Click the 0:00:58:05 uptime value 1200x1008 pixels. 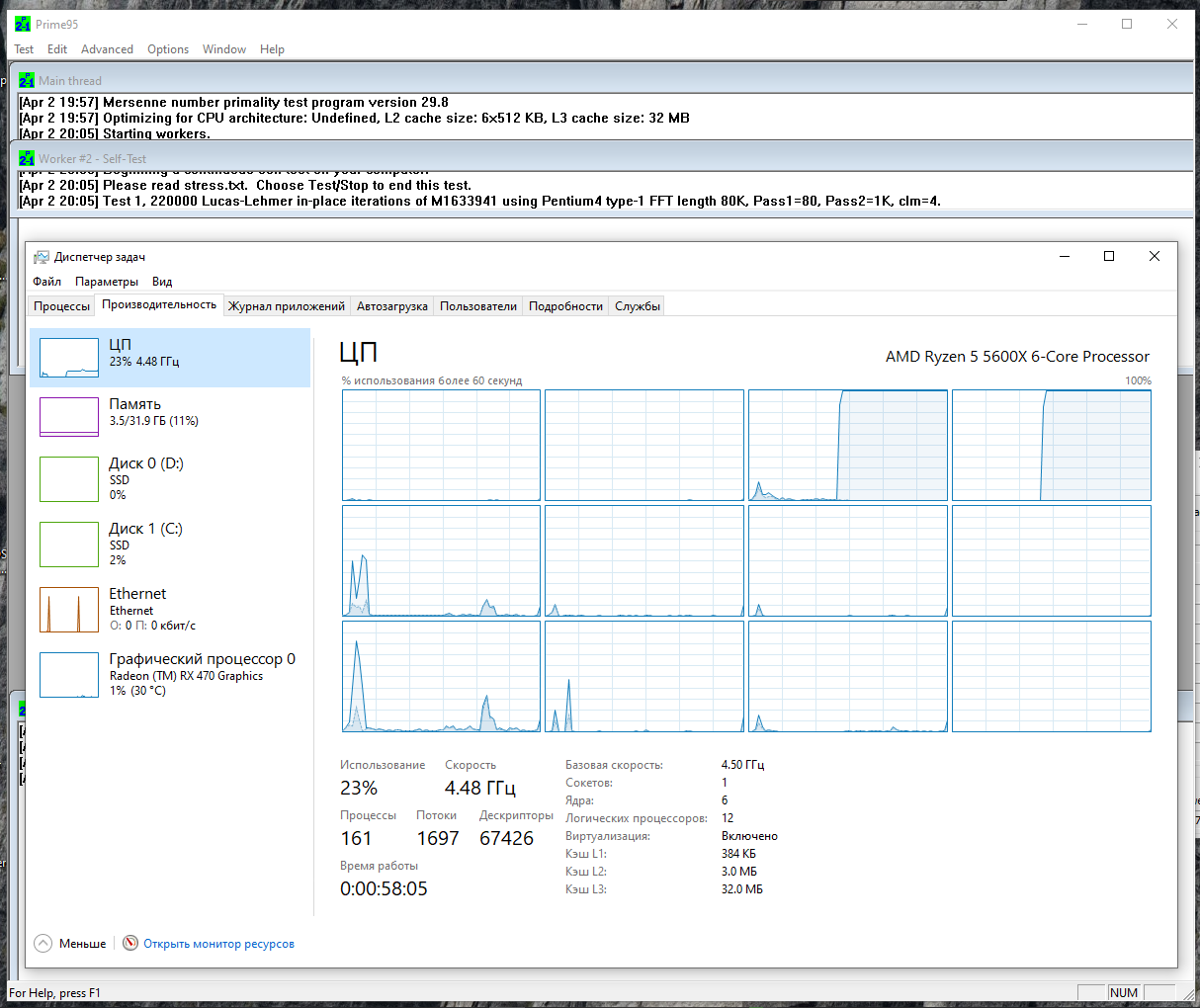click(x=384, y=888)
